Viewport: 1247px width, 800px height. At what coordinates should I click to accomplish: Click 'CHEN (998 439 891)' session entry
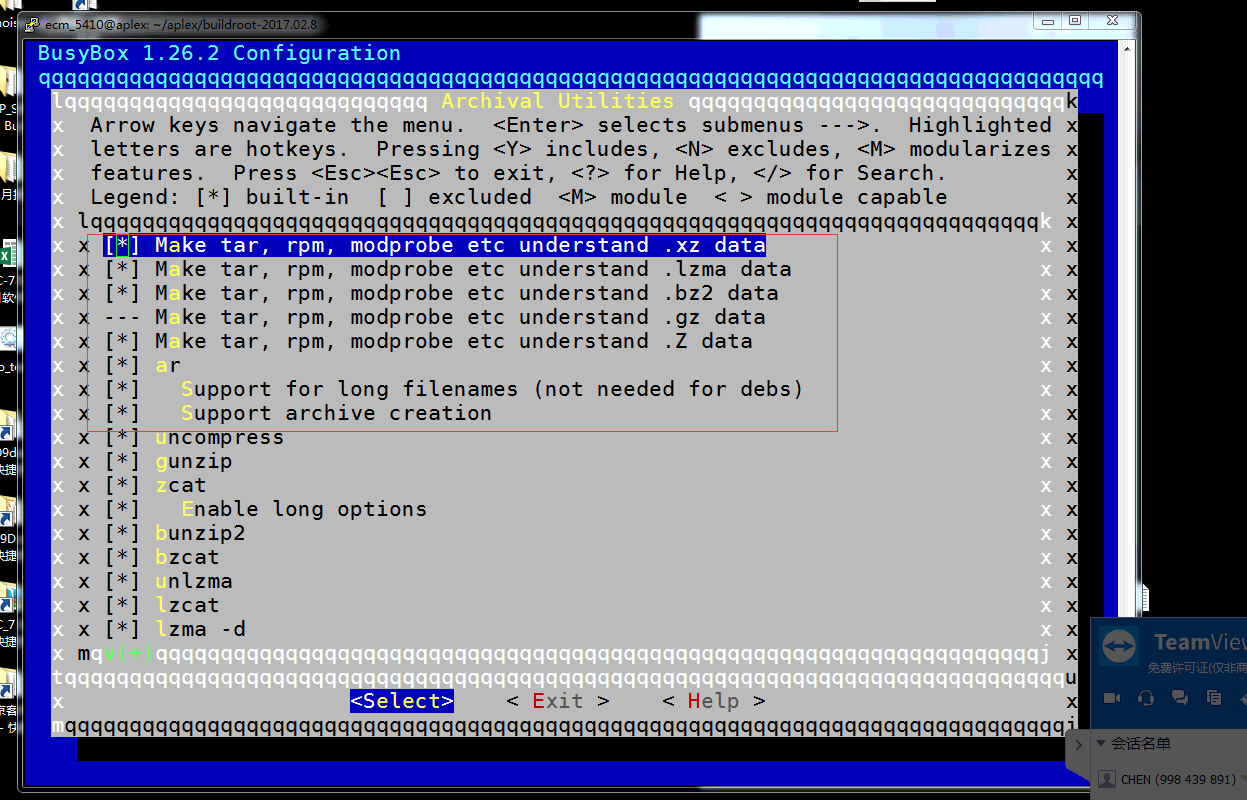coord(1178,779)
